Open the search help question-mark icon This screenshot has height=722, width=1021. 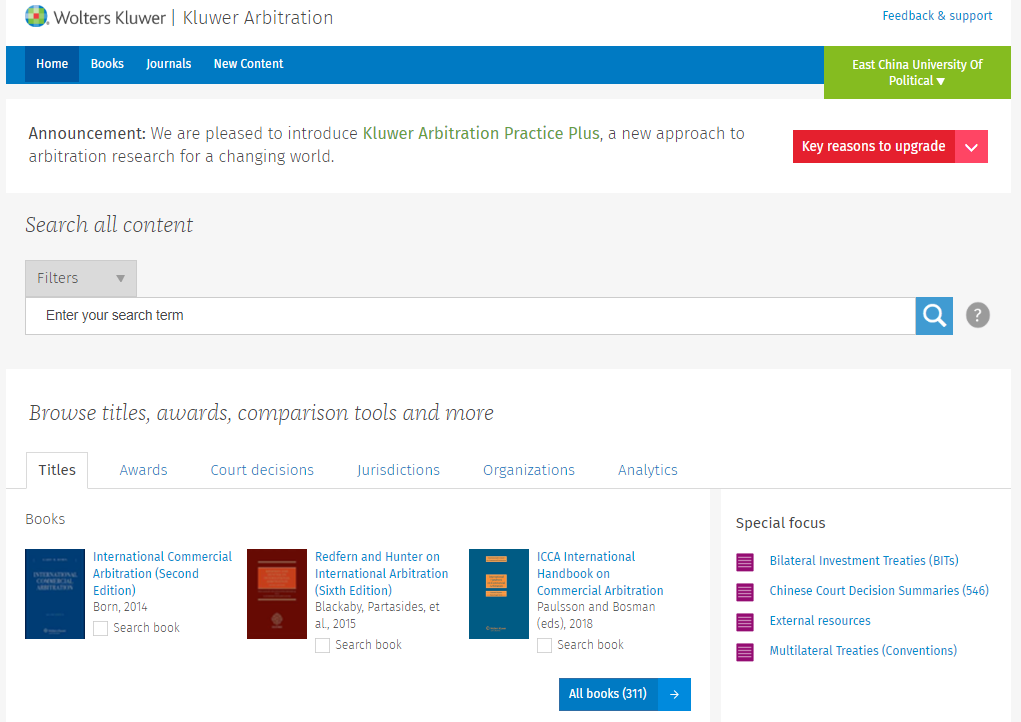point(977,316)
